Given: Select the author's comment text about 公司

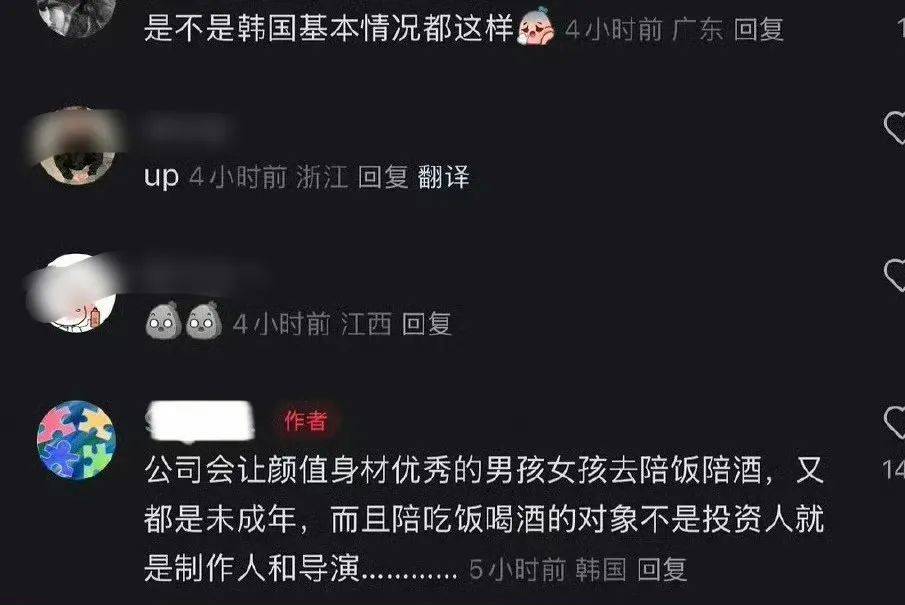Looking at the screenshot, I should pyautogui.click(x=484, y=519).
